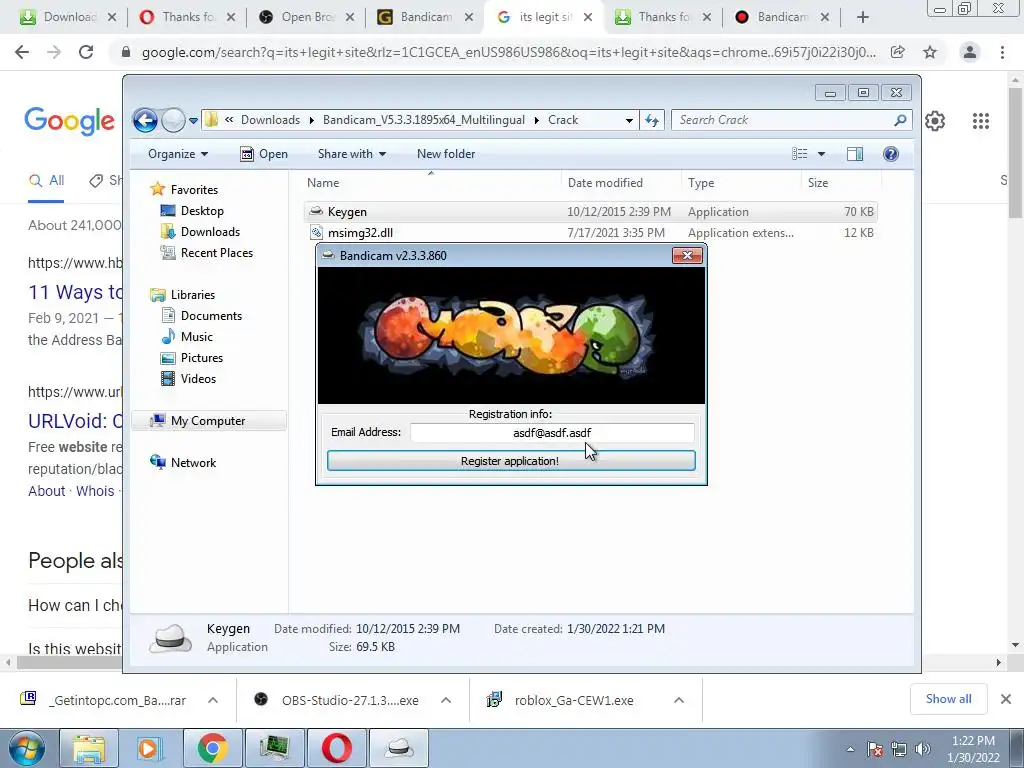The width and height of the screenshot is (1024, 768).
Task: Switch to the last Bandicam tab with red icon
Action: click(x=782, y=18)
